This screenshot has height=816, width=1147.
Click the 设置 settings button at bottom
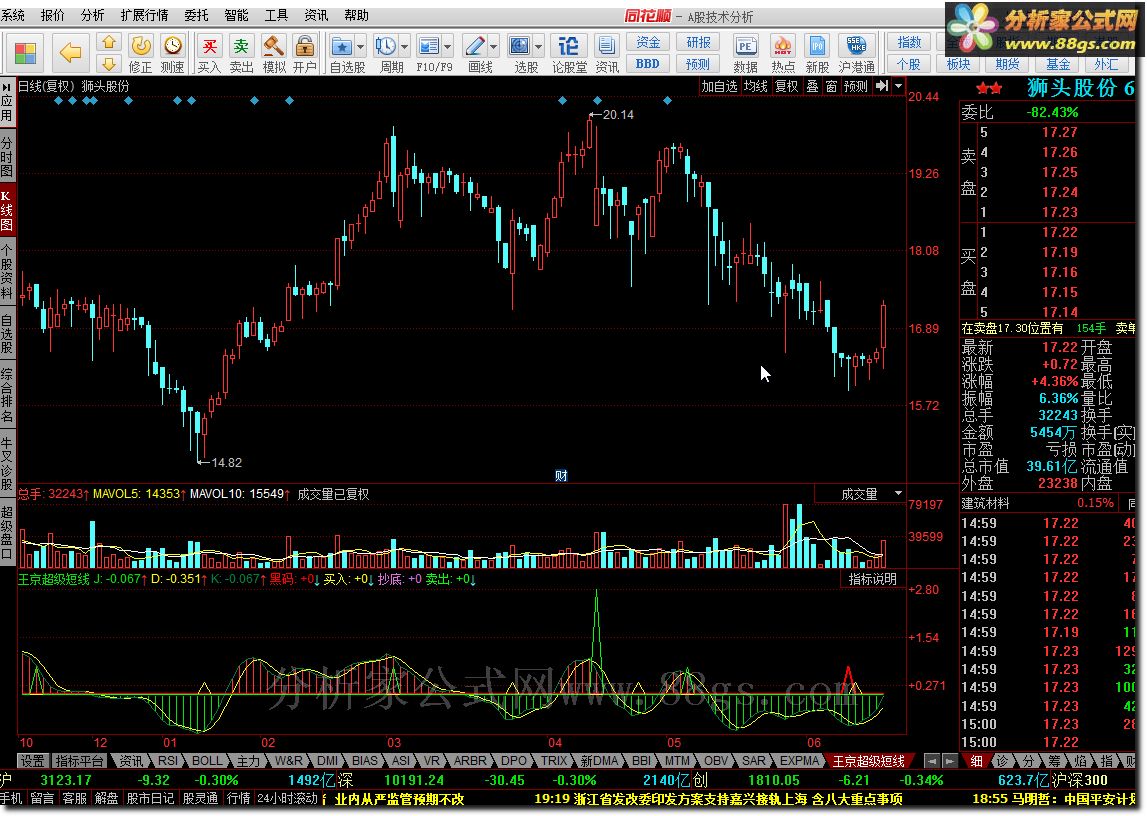coord(32,761)
